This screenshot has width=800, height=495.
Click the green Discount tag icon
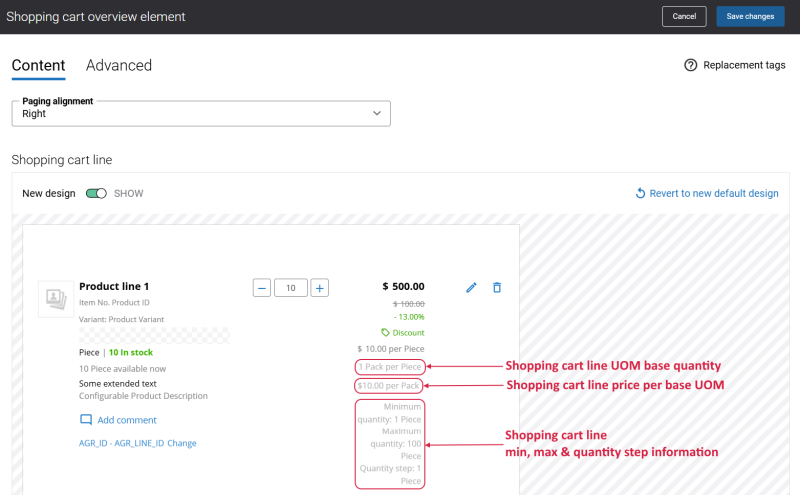pos(385,333)
